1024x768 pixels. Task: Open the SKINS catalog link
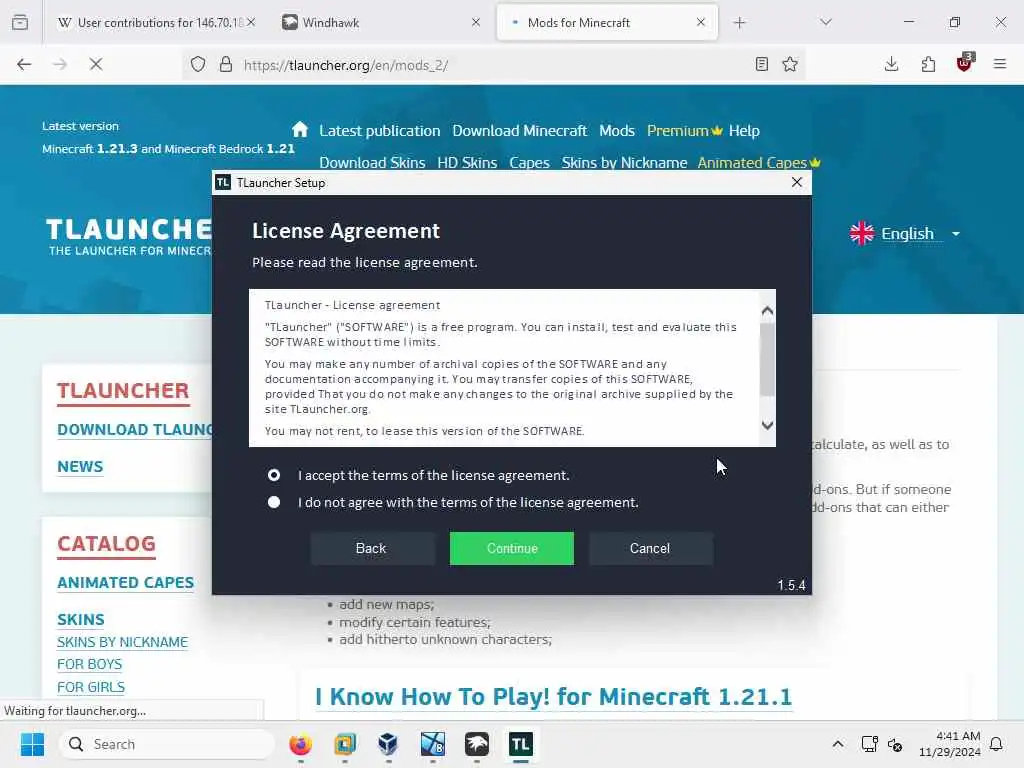80,619
